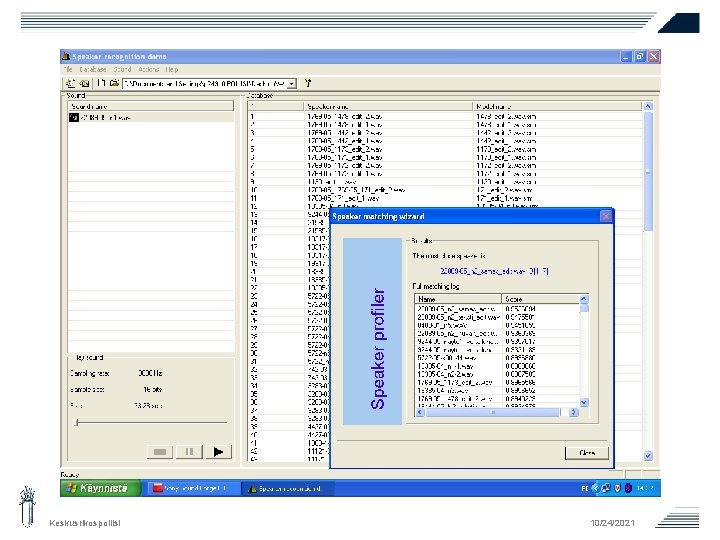Restore down the Speaker recognition demo window
Image resolution: width=720 pixels, height=540 pixels.
(x=640, y=56)
